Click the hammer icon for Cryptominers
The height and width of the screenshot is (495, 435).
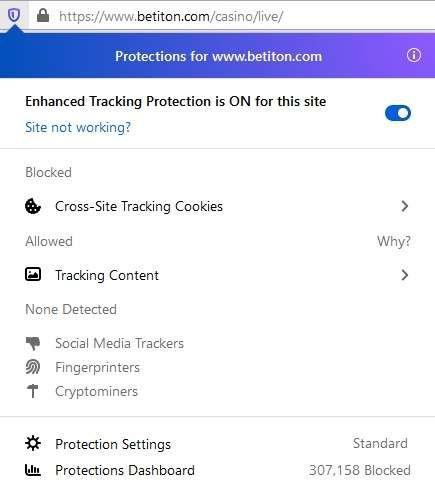click(x=33, y=391)
